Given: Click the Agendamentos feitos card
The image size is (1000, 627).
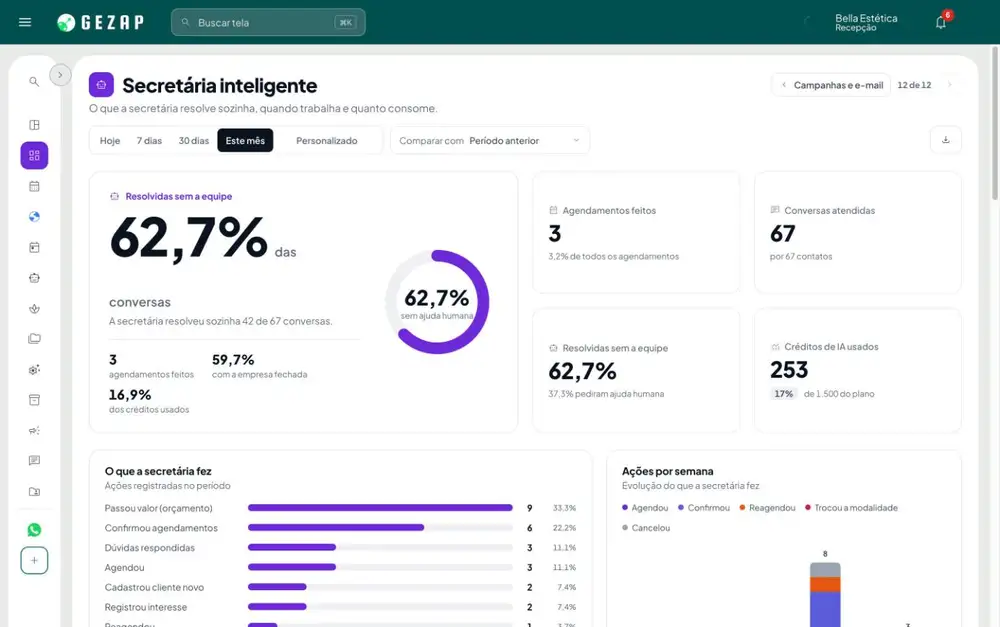Looking at the screenshot, I should 636,232.
